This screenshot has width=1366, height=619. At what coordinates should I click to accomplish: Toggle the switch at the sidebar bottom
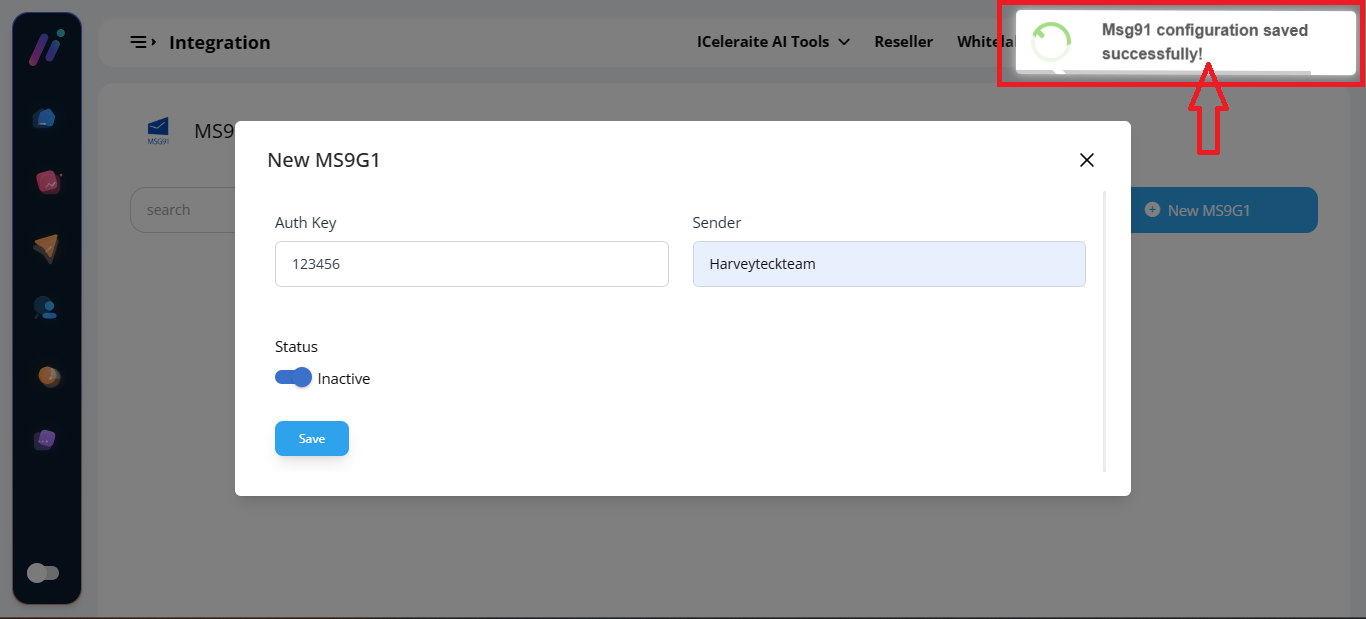[43, 573]
